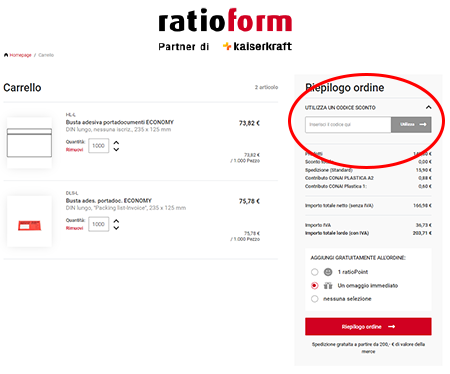The height and width of the screenshot is (374, 450).
Task: Click the gift icon beside omaggio immediato
Action: [328, 286]
